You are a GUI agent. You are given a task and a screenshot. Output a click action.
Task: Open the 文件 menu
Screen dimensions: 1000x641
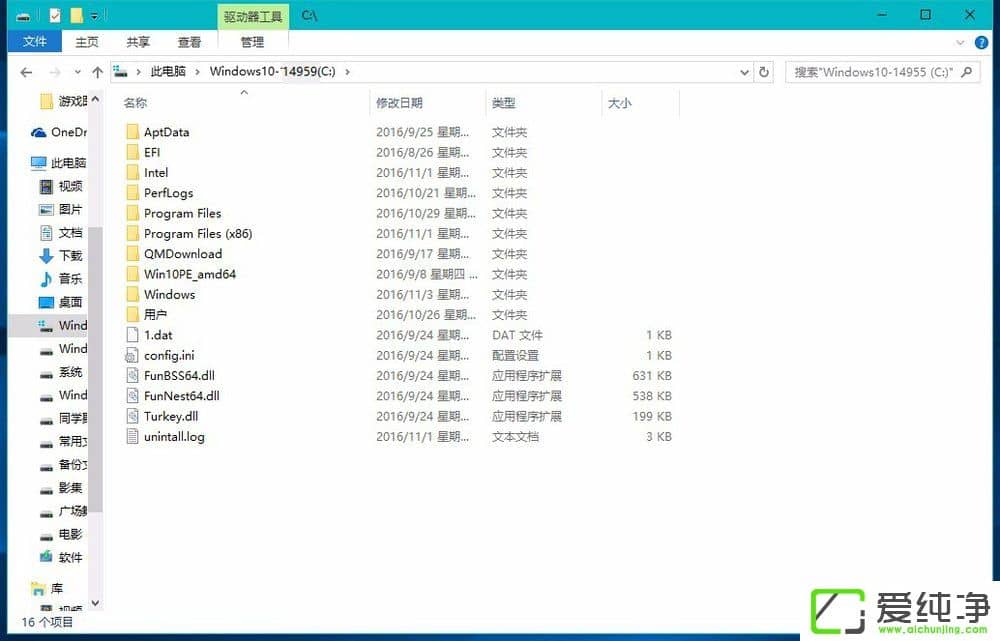[x=34, y=42]
